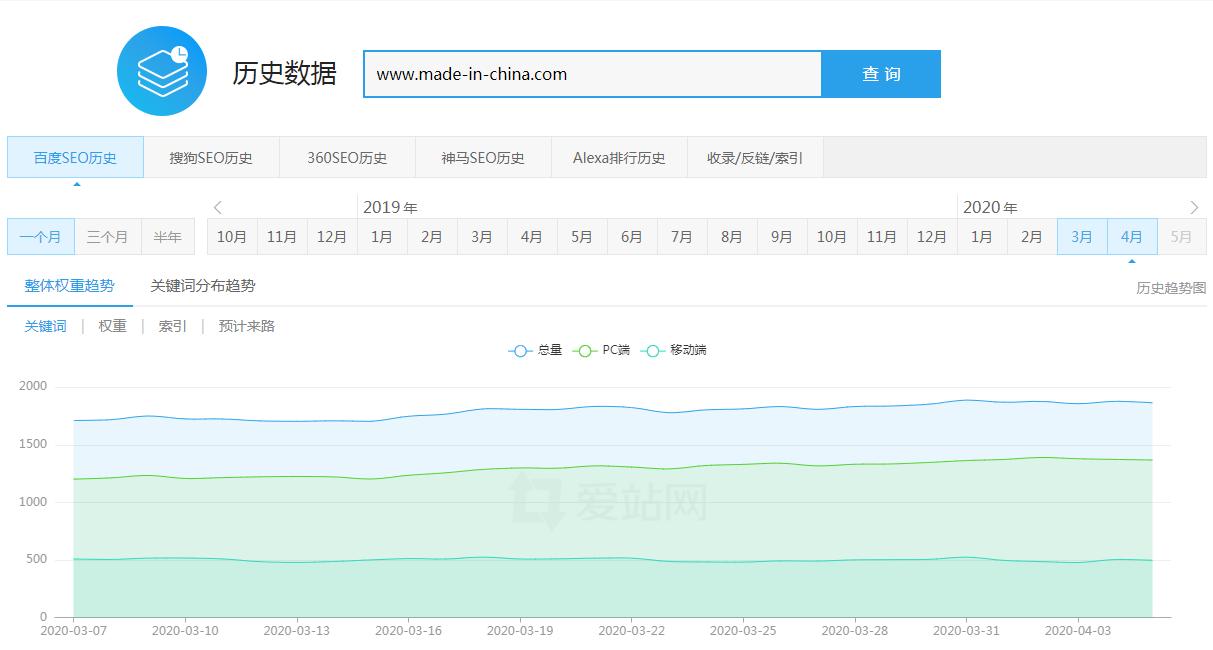Toggle visibility of the 移动端 series

pyautogui.click(x=674, y=350)
